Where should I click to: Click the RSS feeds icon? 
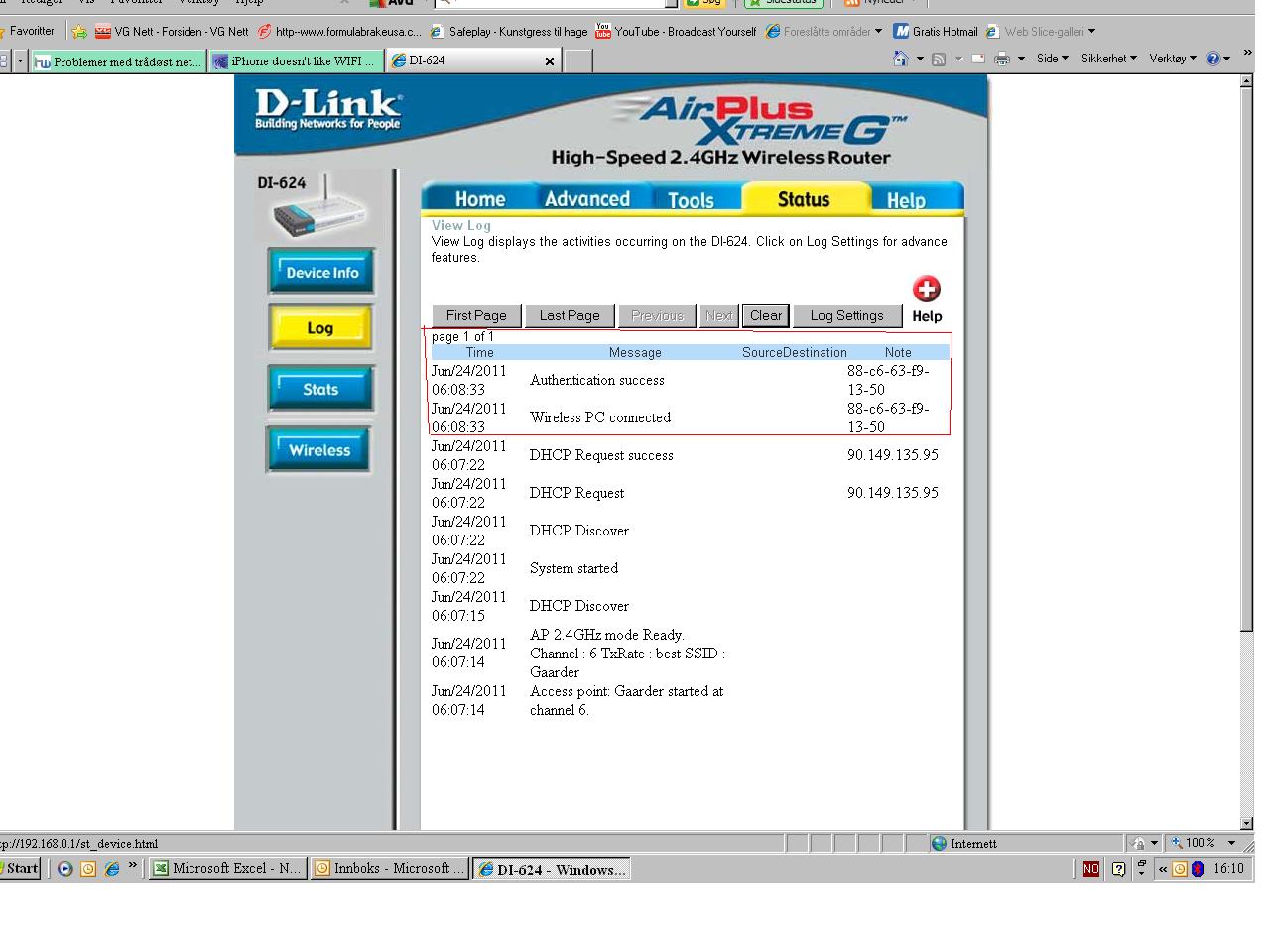pos(939,59)
